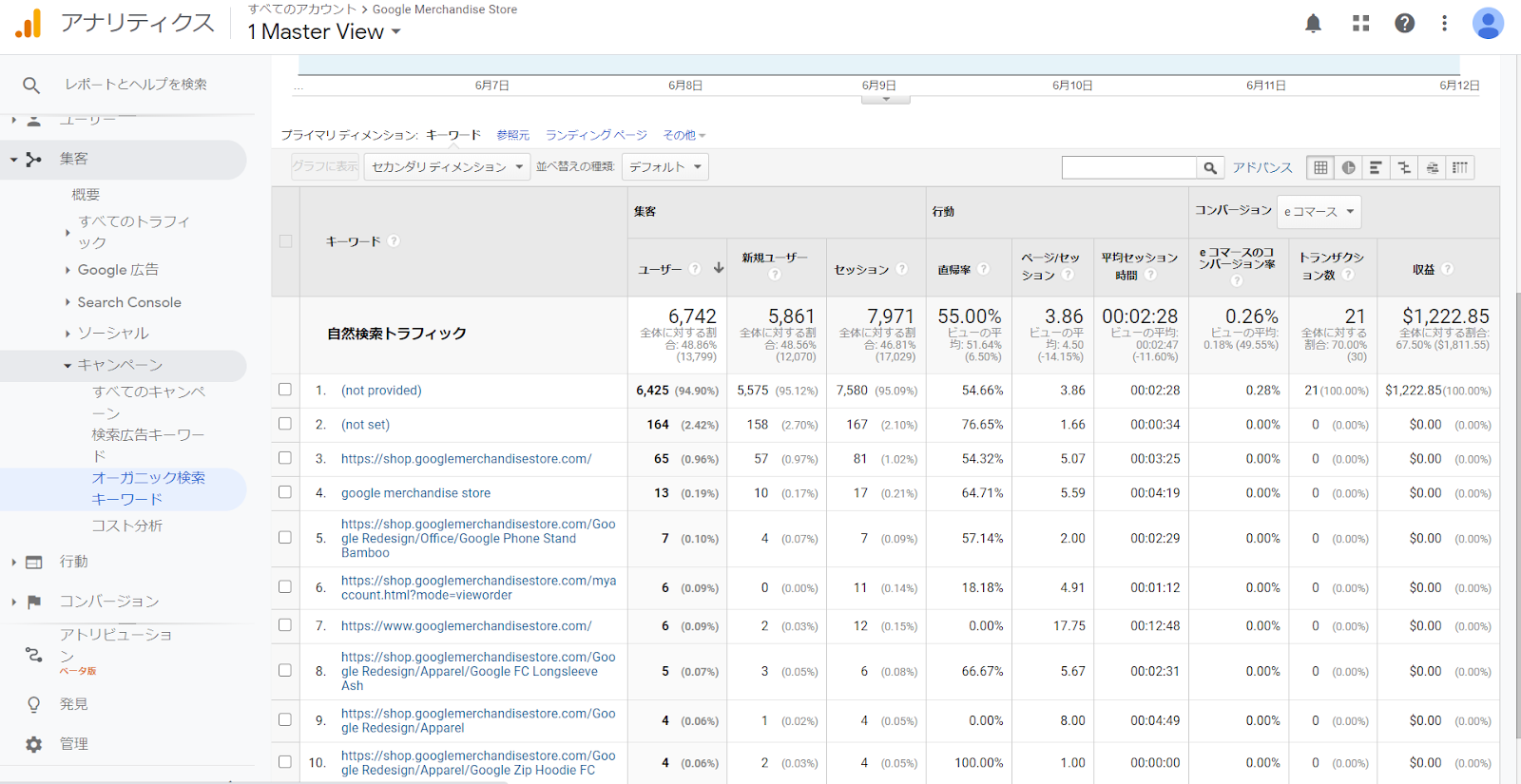The image size is (1521, 784).
Task: Check row 7 www.googlemerchandisestore.com checkbox
Action: (x=285, y=625)
